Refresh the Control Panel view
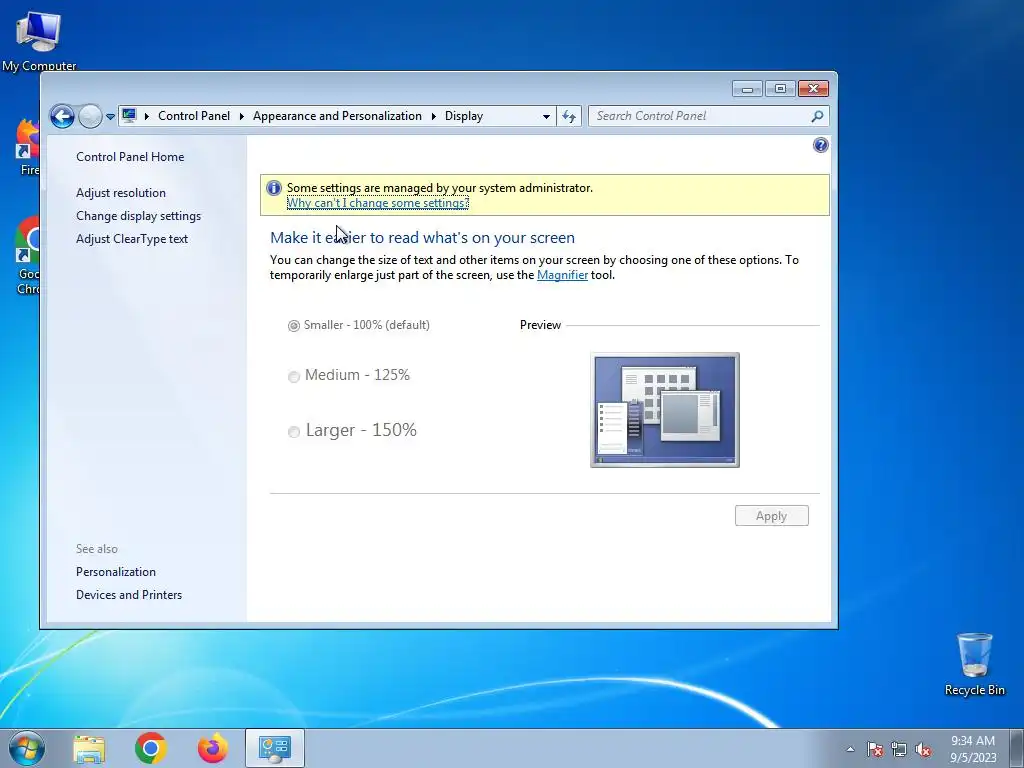The width and height of the screenshot is (1024, 768). click(569, 116)
